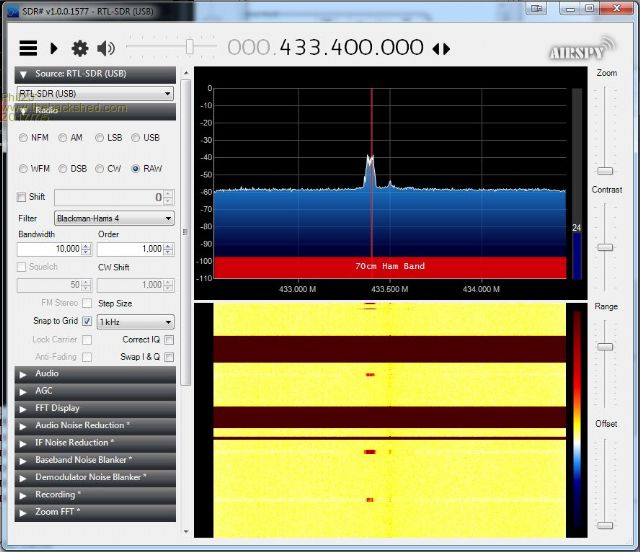Click the 434.000 M frequency axis label
The height and width of the screenshot is (552, 640).
[x=481, y=289]
